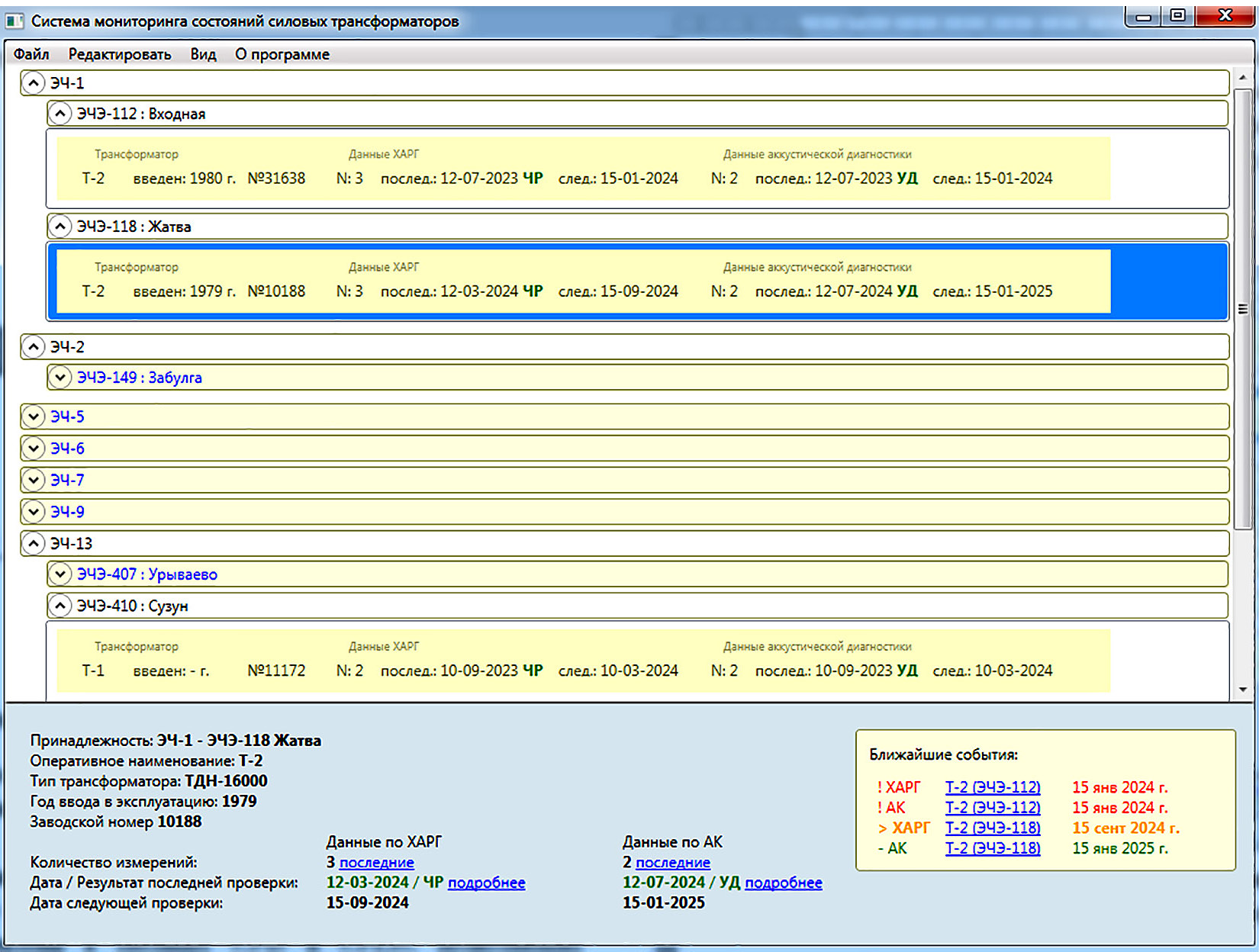Open the Редактировать menu

(120, 54)
